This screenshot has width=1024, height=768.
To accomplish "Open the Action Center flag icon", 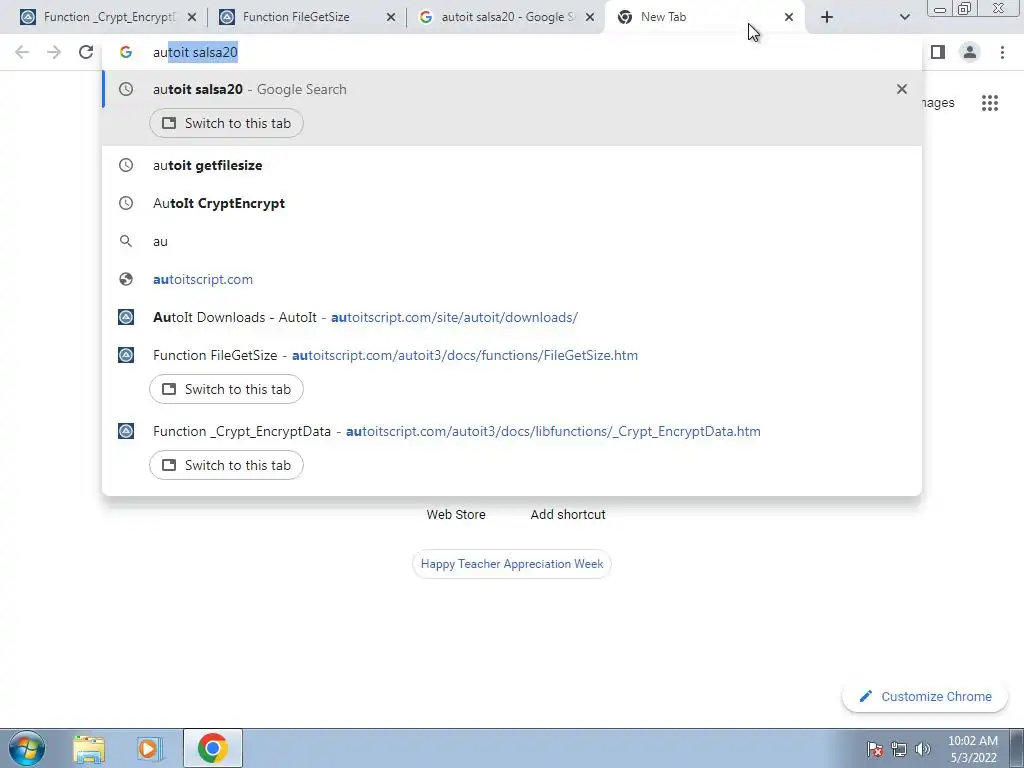I will (x=875, y=749).
